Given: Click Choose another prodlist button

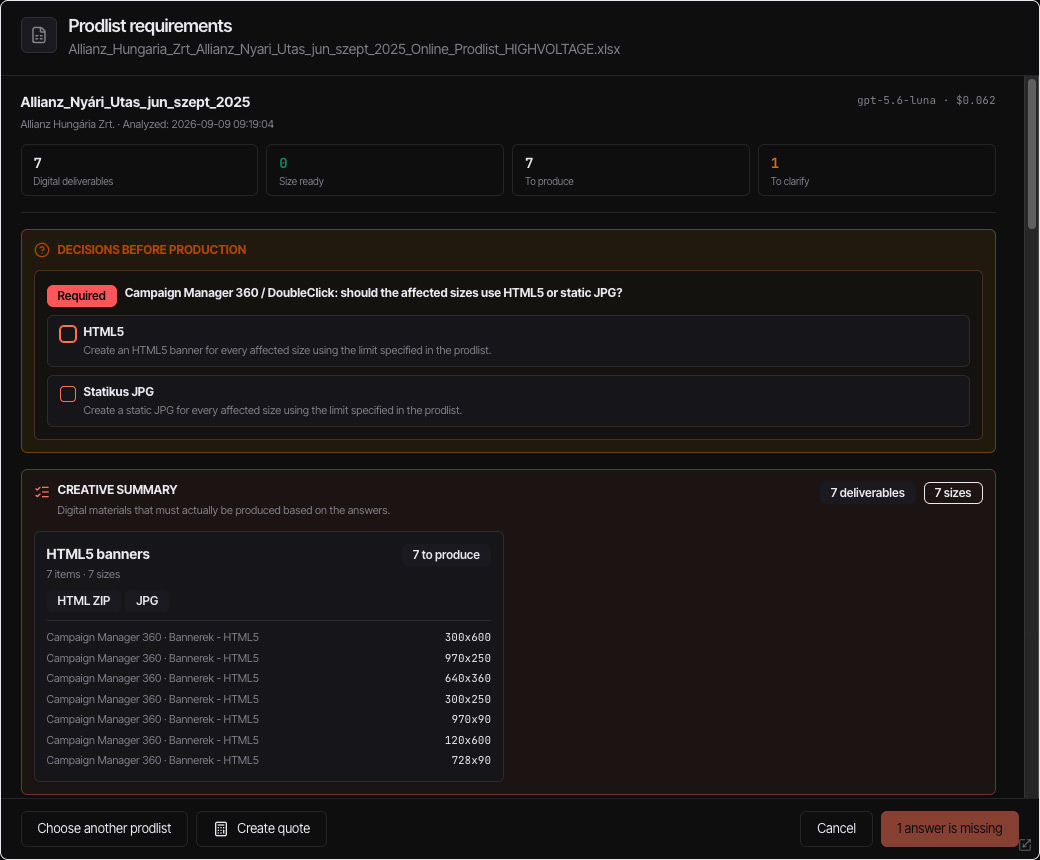Looking at the screenshot, I should pos(104,829).
